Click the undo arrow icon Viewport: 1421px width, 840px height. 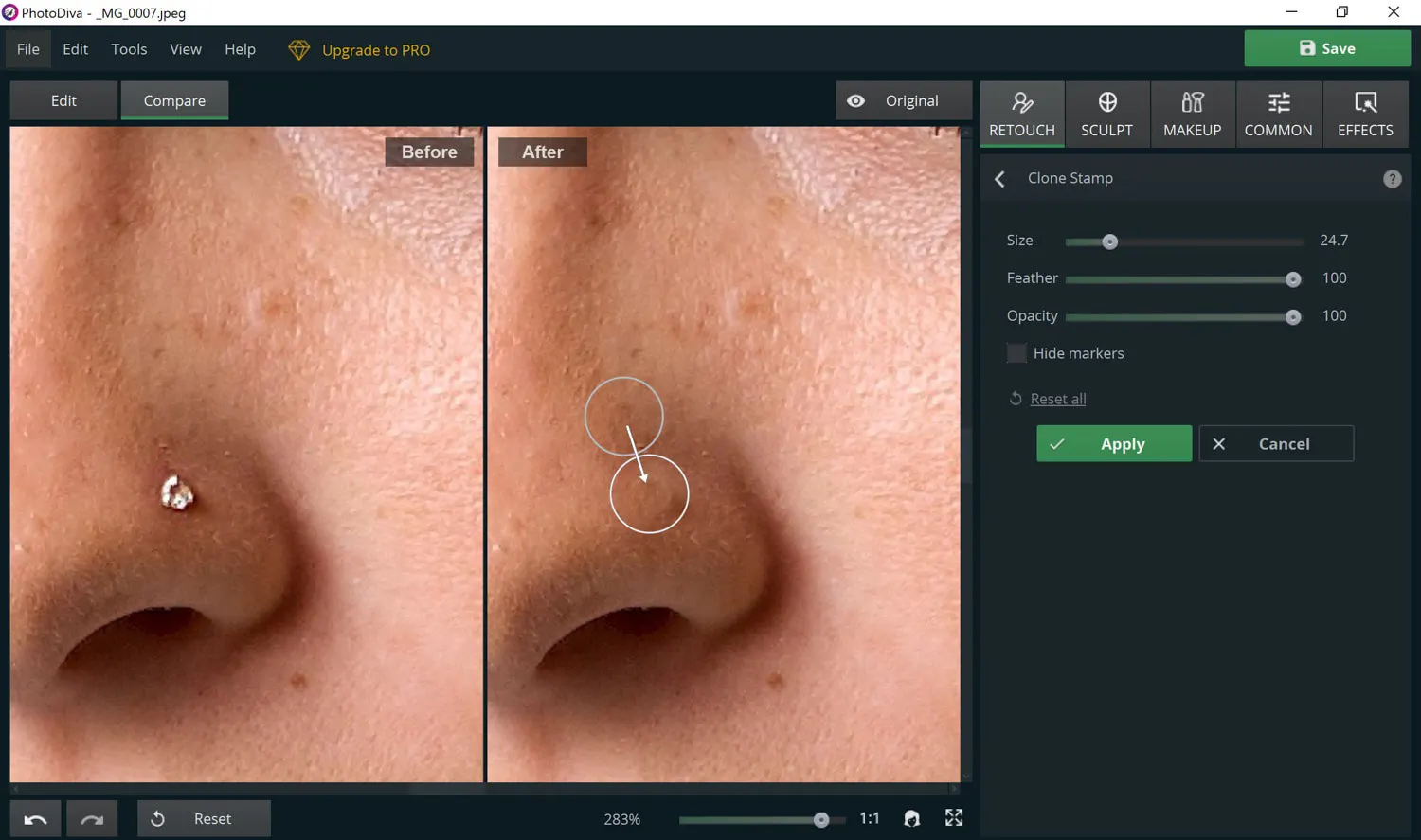click(x=36, y=819)
